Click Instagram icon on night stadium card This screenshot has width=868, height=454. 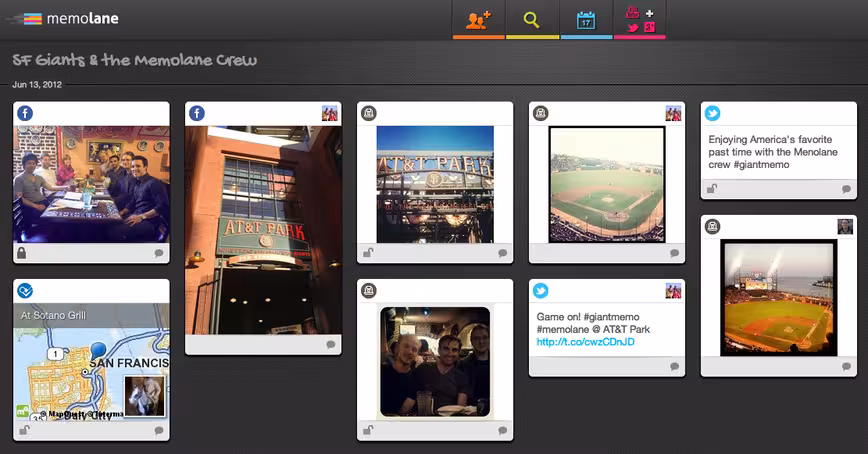(x=712, y=226)
